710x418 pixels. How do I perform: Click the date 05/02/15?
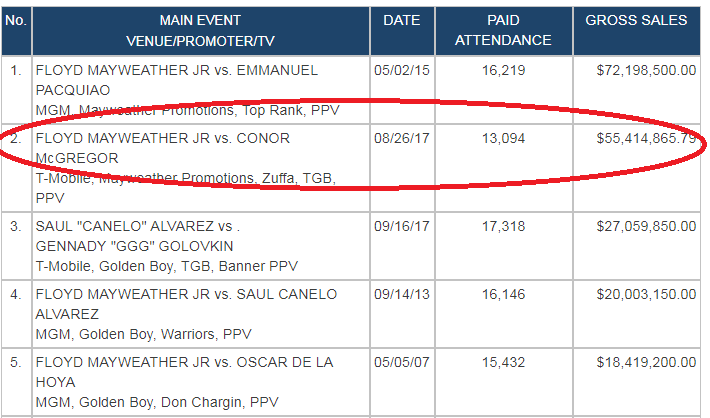tap(400, 71)
